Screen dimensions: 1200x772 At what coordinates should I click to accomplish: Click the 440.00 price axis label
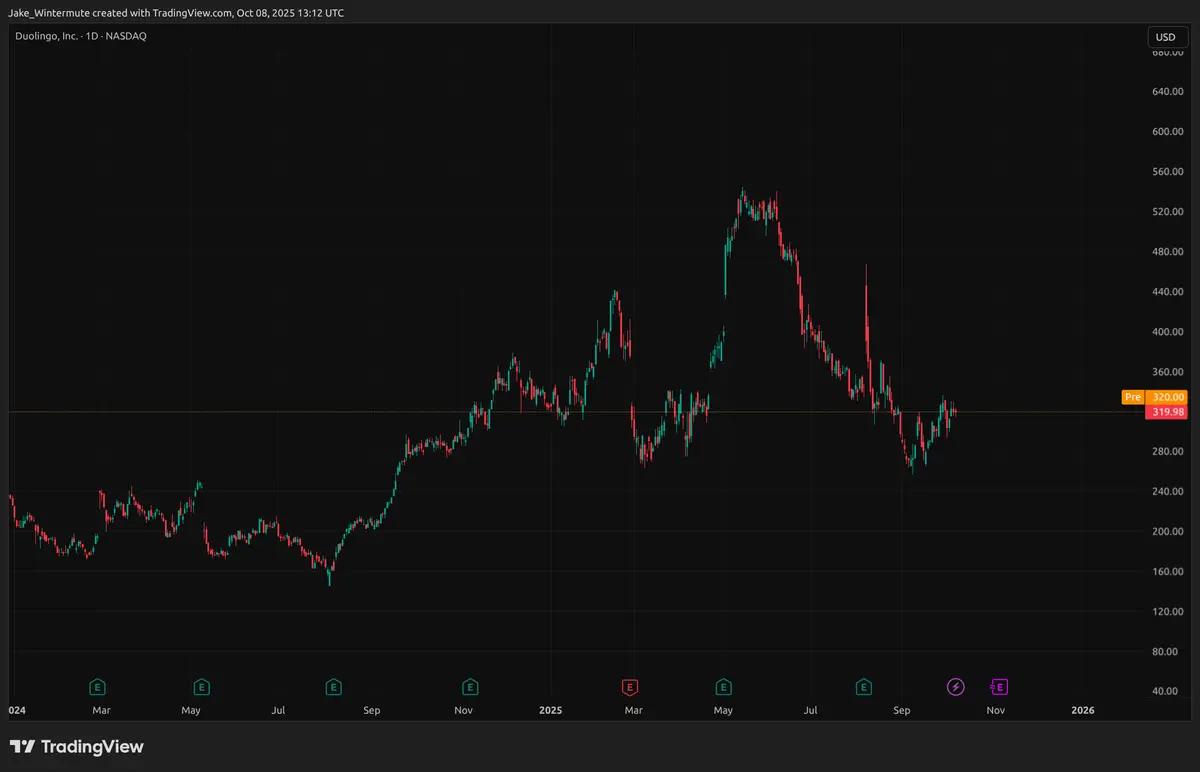(1166, 292)
